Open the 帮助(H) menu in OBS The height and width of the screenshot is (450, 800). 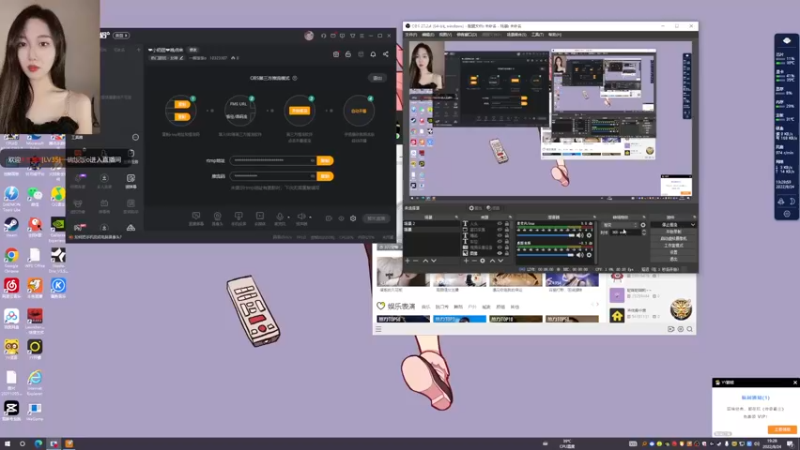[555, 35]
